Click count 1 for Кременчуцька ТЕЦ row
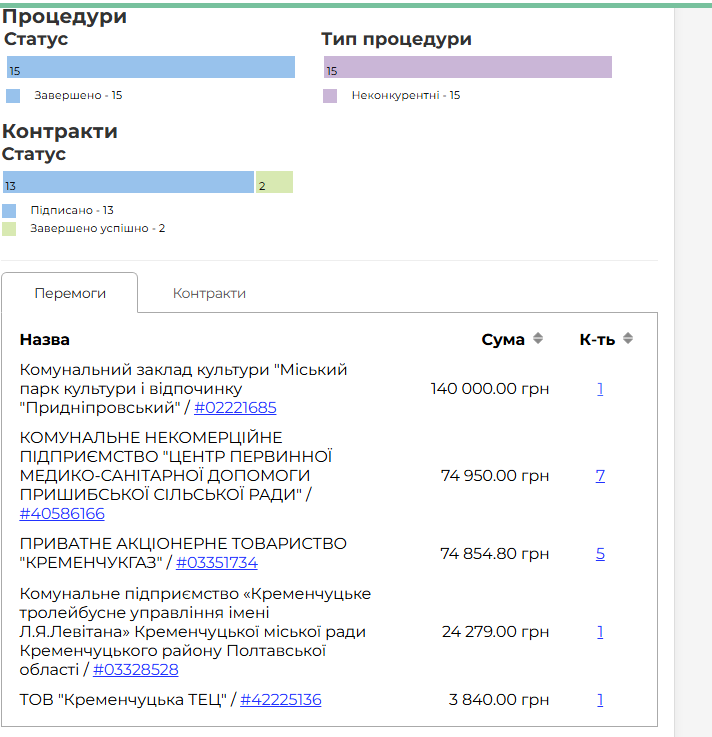This screenshot has height=737, width=712. tap(600, 700)
